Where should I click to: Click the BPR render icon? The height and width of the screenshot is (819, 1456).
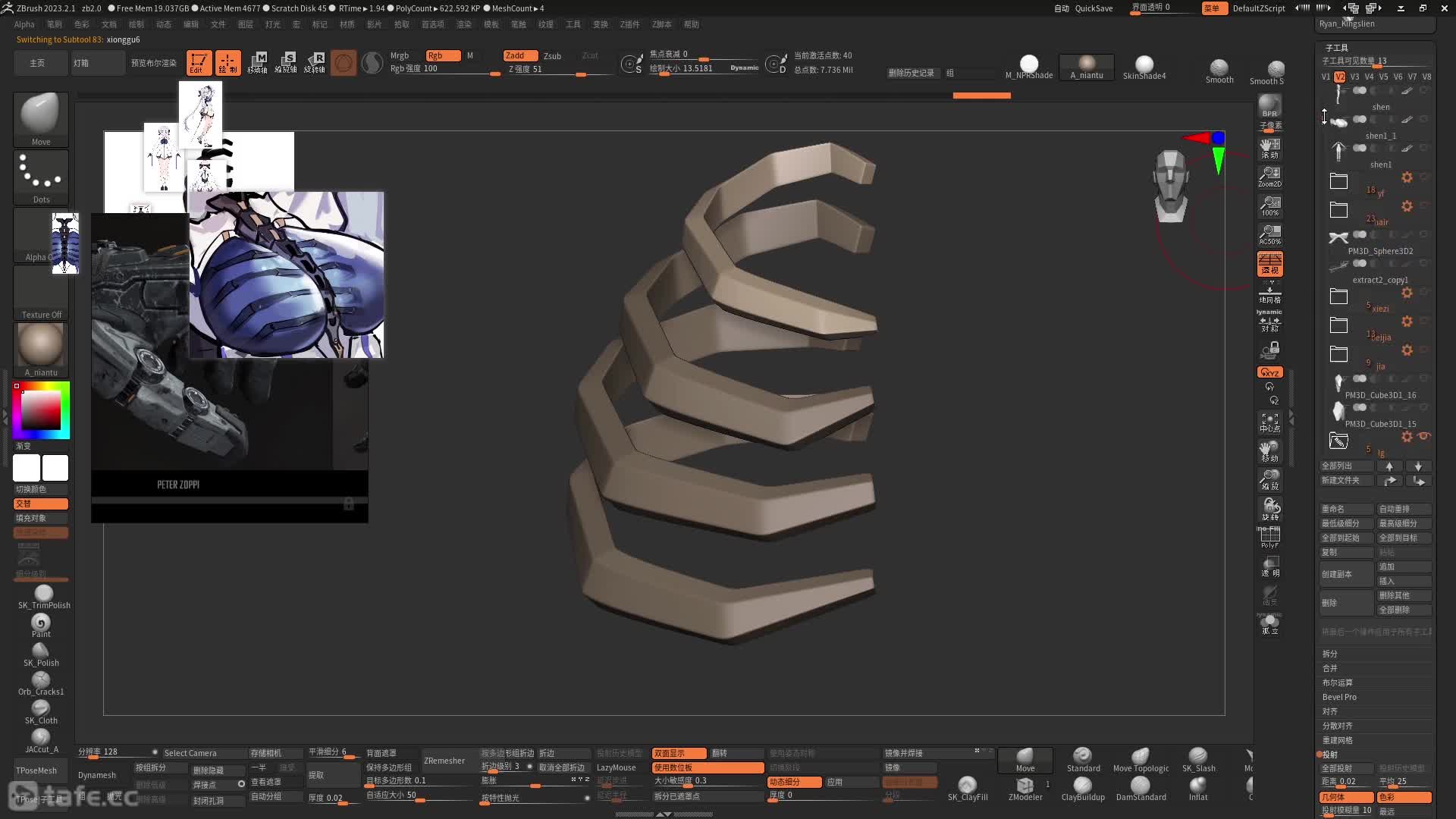pos(1269,105)
